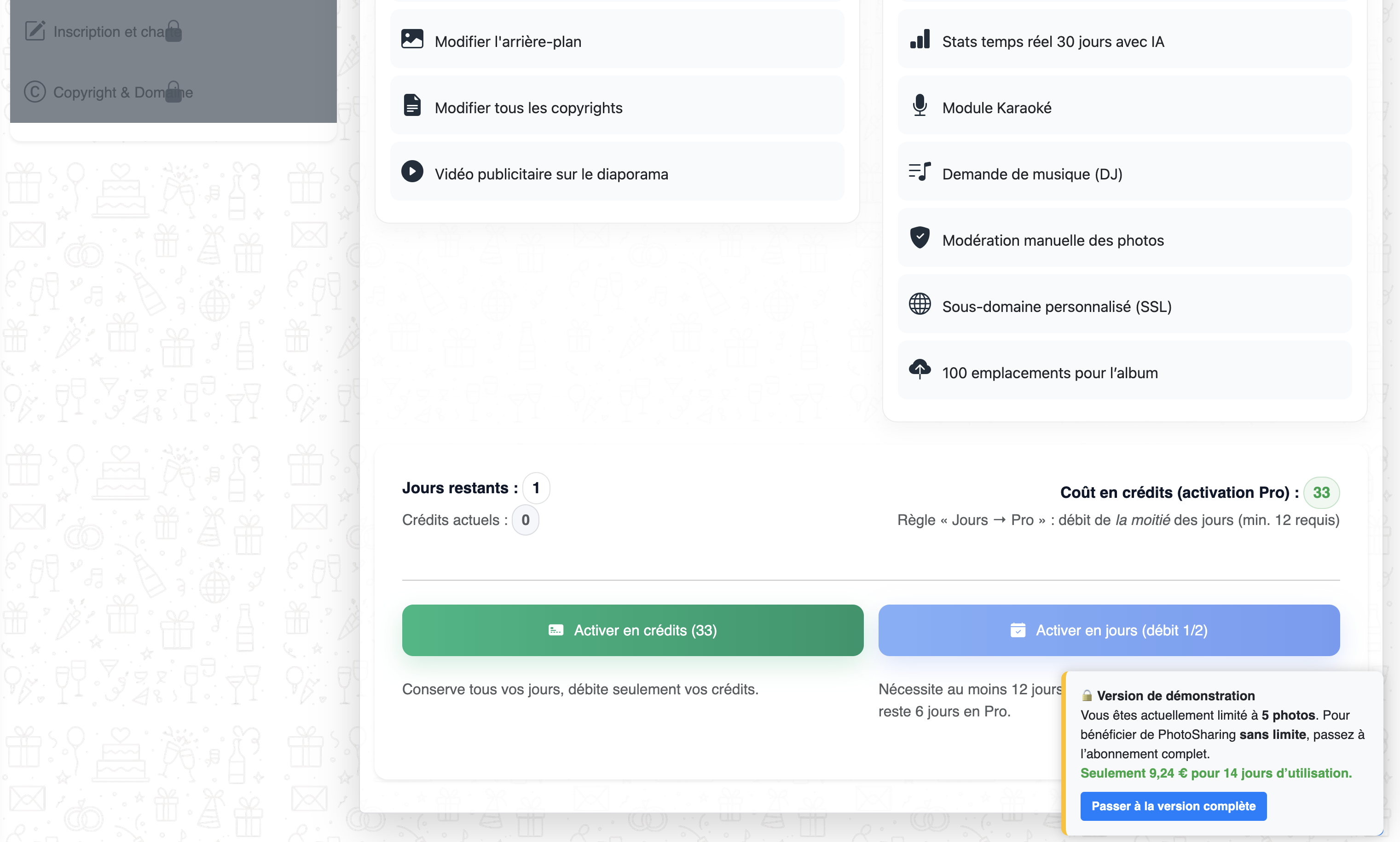Open Stats temps réel via the bar chart icon
The width and height of the screenshot is (1400, 842).
920,39
